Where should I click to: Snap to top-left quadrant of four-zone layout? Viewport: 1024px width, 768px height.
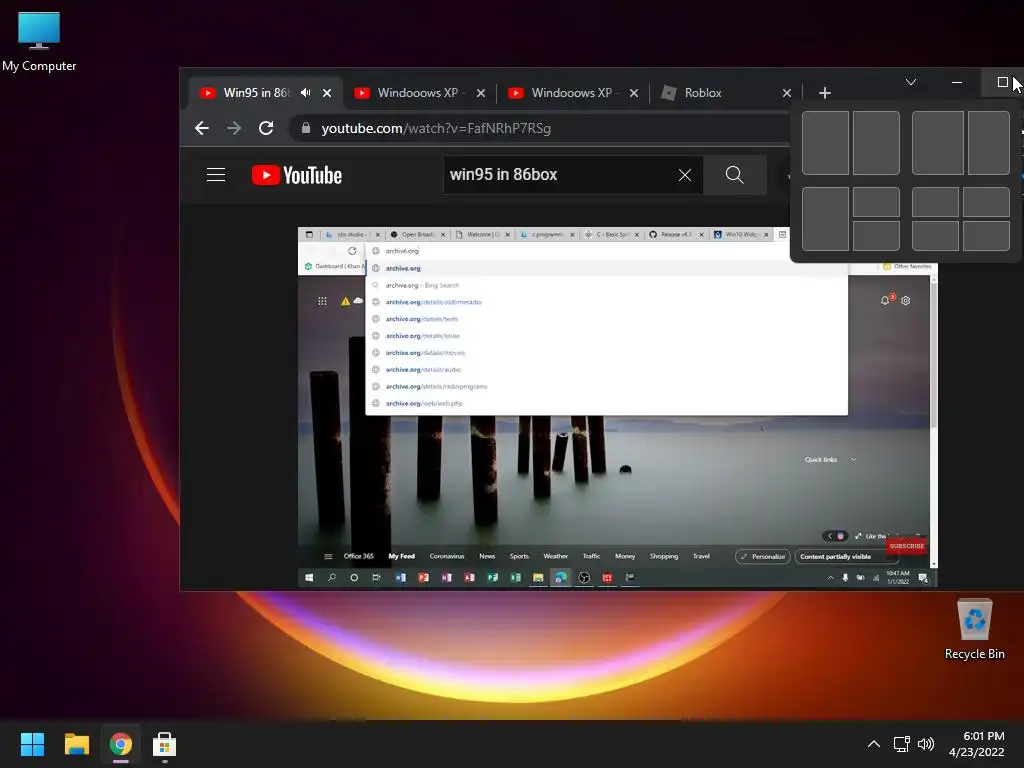point(935,202)
